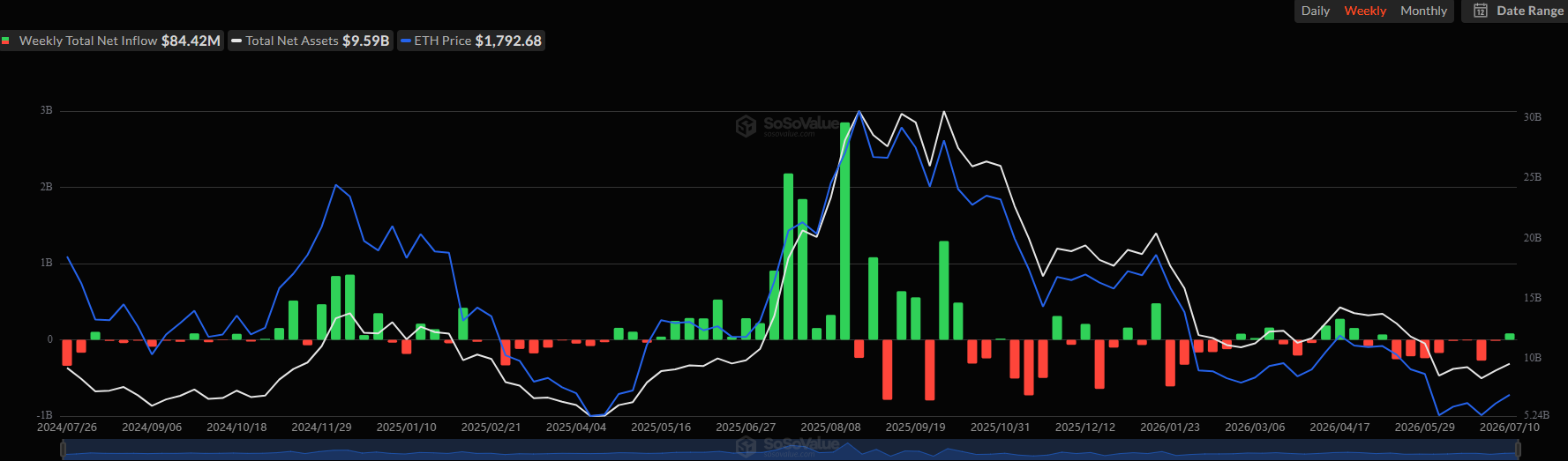Screen dimensions: 1568x461
Task: Click the tallest green inflow bar near 2025/08/08
Action: pyautogui.click(x=845, y=231)
